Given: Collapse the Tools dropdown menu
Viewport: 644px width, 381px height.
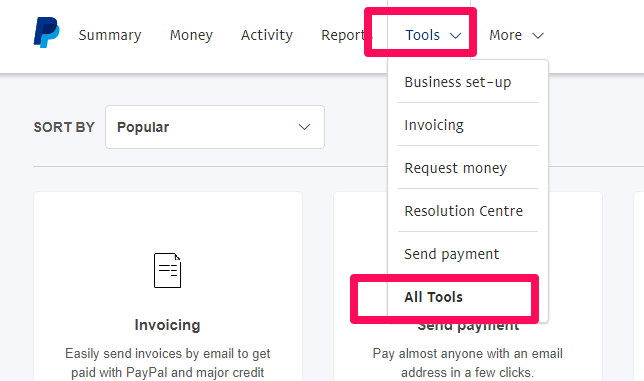Looking at the screenshot, I should [433, 35].
